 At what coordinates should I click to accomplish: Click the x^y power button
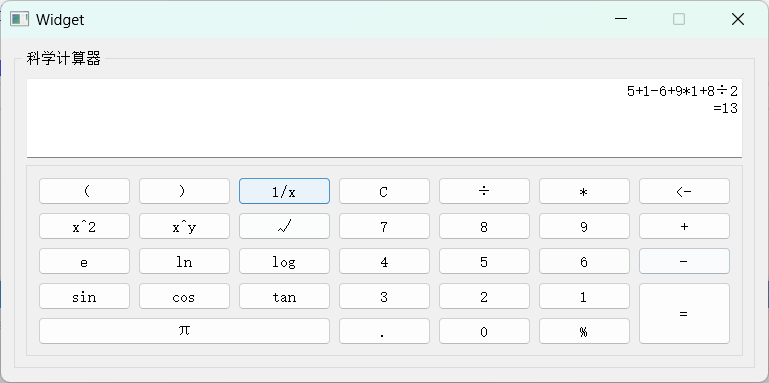pyautogui.click(x=184, y=226)
